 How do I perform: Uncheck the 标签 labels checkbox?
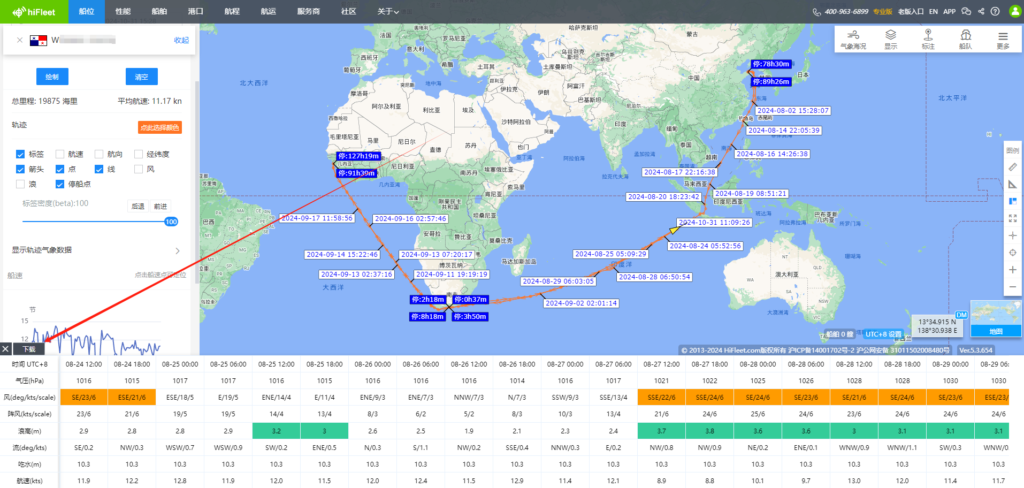coord(20,154)
